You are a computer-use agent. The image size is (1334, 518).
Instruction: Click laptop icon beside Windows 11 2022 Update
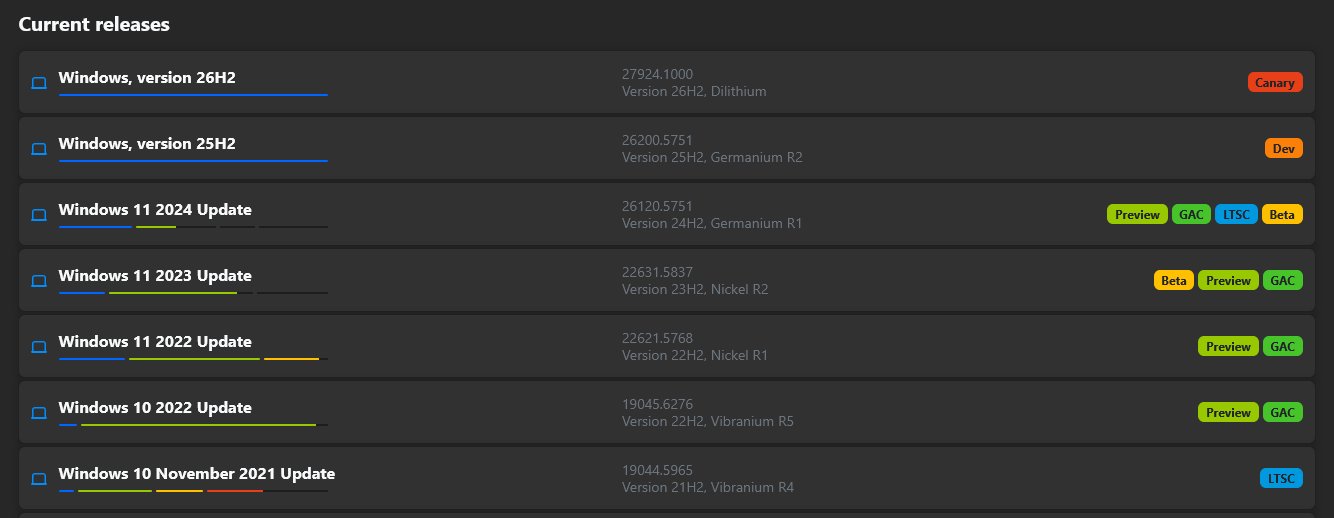click(39, 347)
